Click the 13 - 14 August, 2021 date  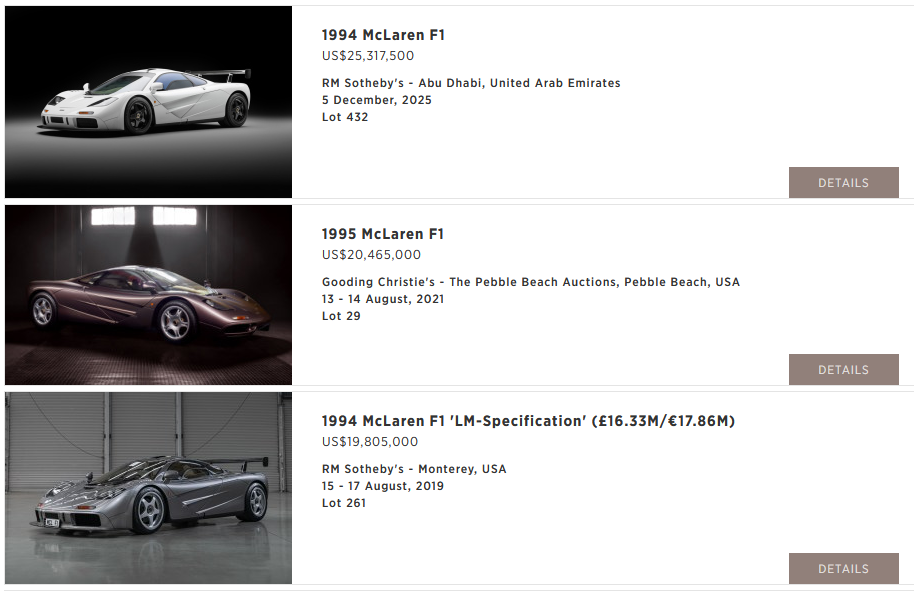pos(383,299)
